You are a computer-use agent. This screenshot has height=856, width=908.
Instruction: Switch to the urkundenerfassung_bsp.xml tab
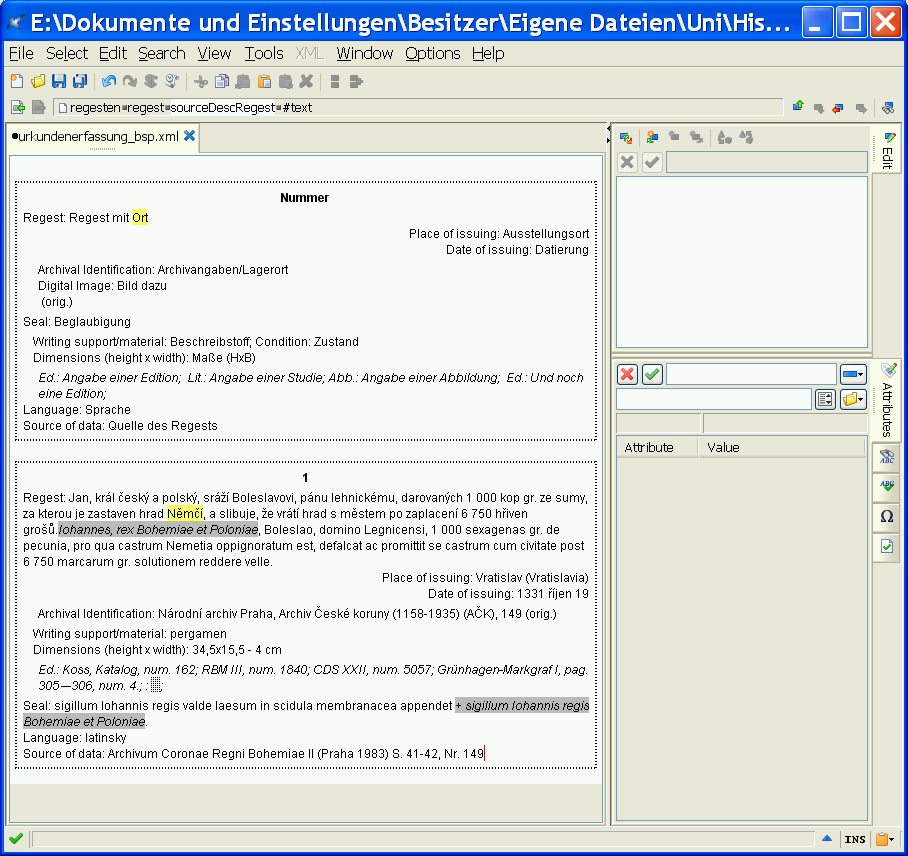pos(98,137)
